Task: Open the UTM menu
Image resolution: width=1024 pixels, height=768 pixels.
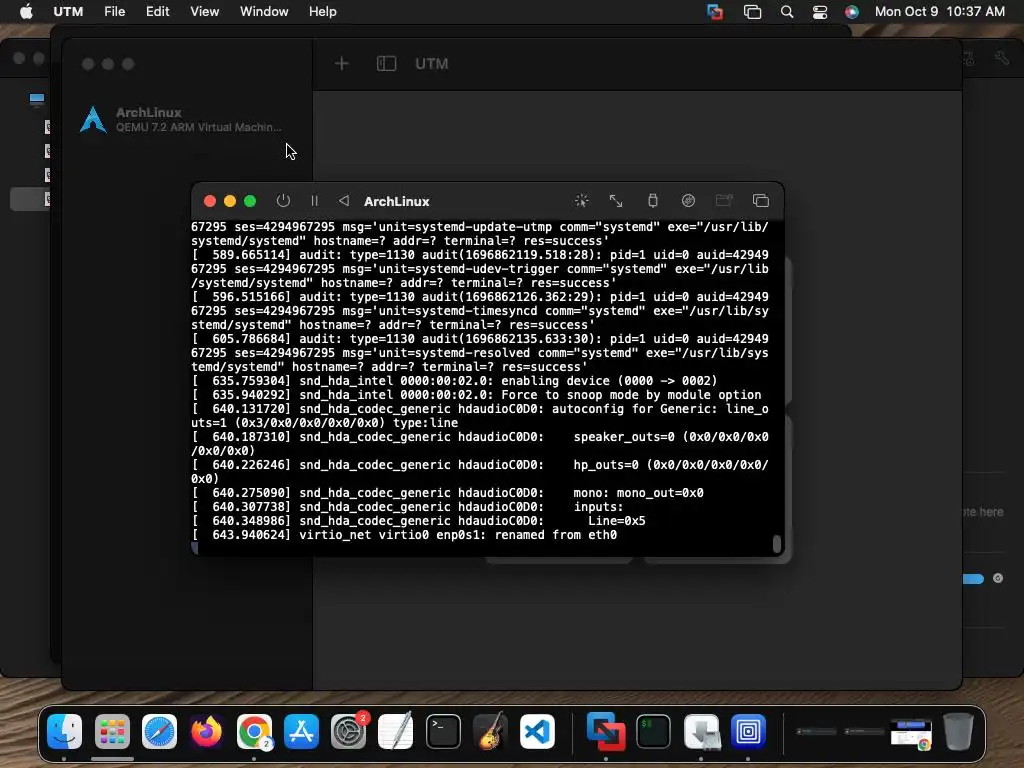Action: [x=68, y=11]
